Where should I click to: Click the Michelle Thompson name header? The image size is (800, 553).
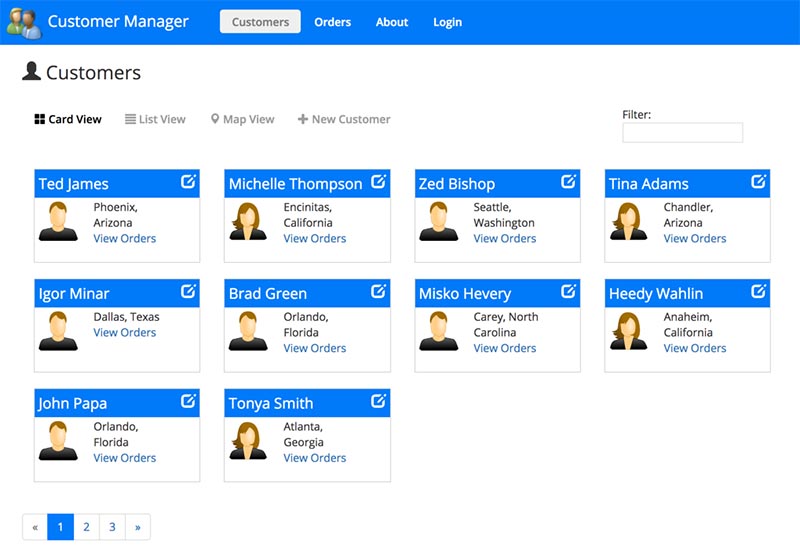[295, 184]
